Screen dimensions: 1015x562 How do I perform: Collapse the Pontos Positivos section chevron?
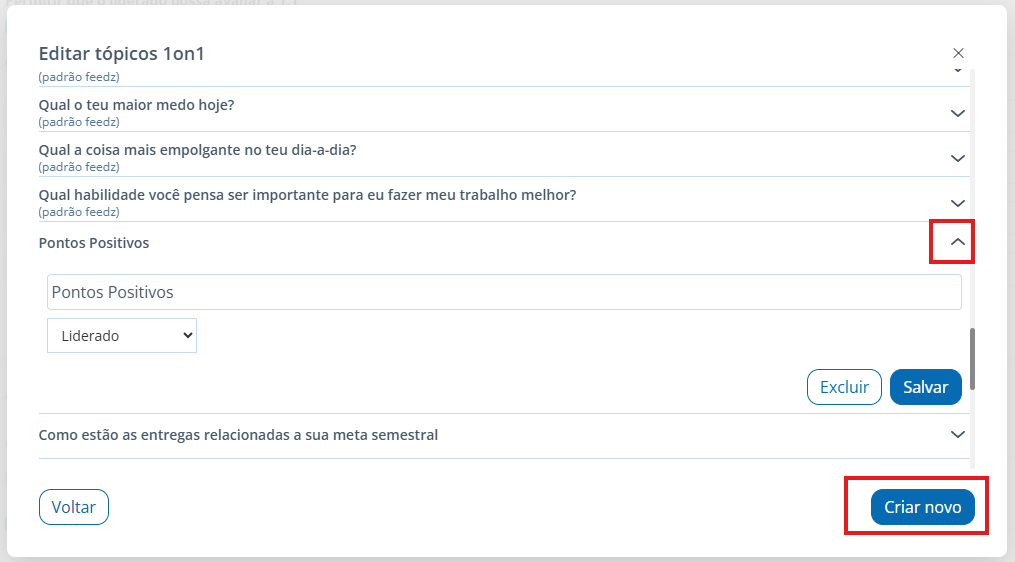click(957, 242)
